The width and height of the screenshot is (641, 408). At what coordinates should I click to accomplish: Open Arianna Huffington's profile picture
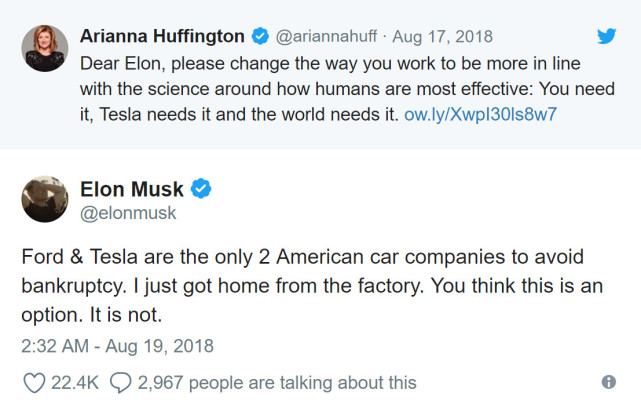click(44, 48)
